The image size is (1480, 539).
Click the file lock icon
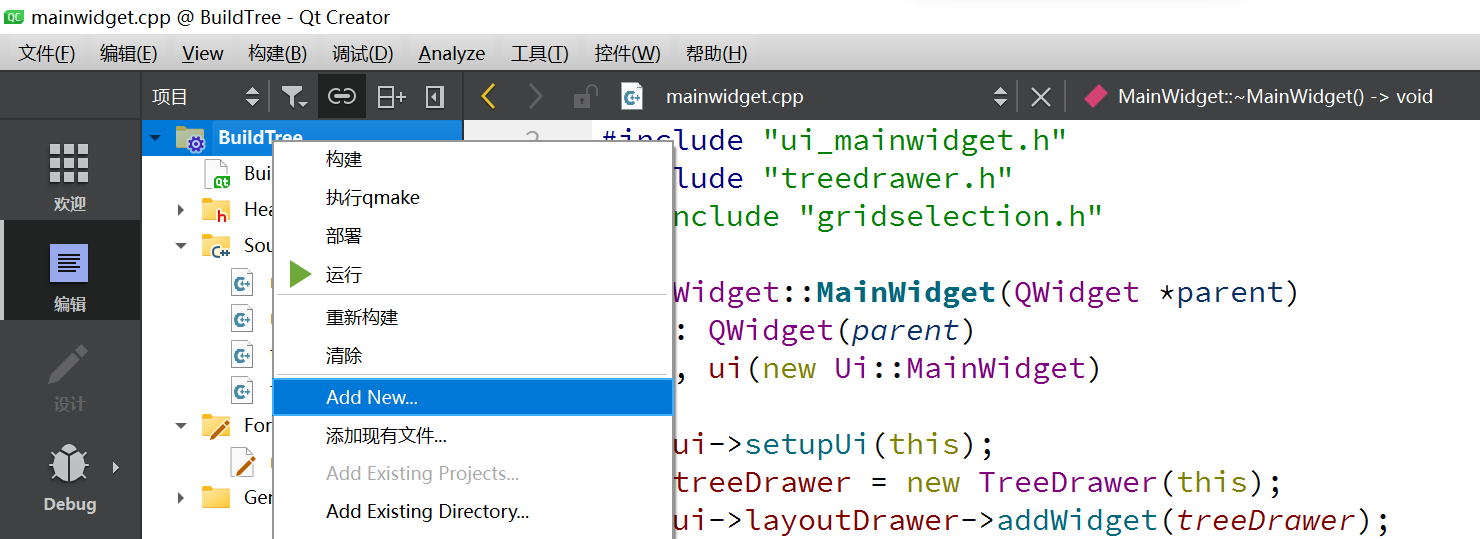point(584,97)
